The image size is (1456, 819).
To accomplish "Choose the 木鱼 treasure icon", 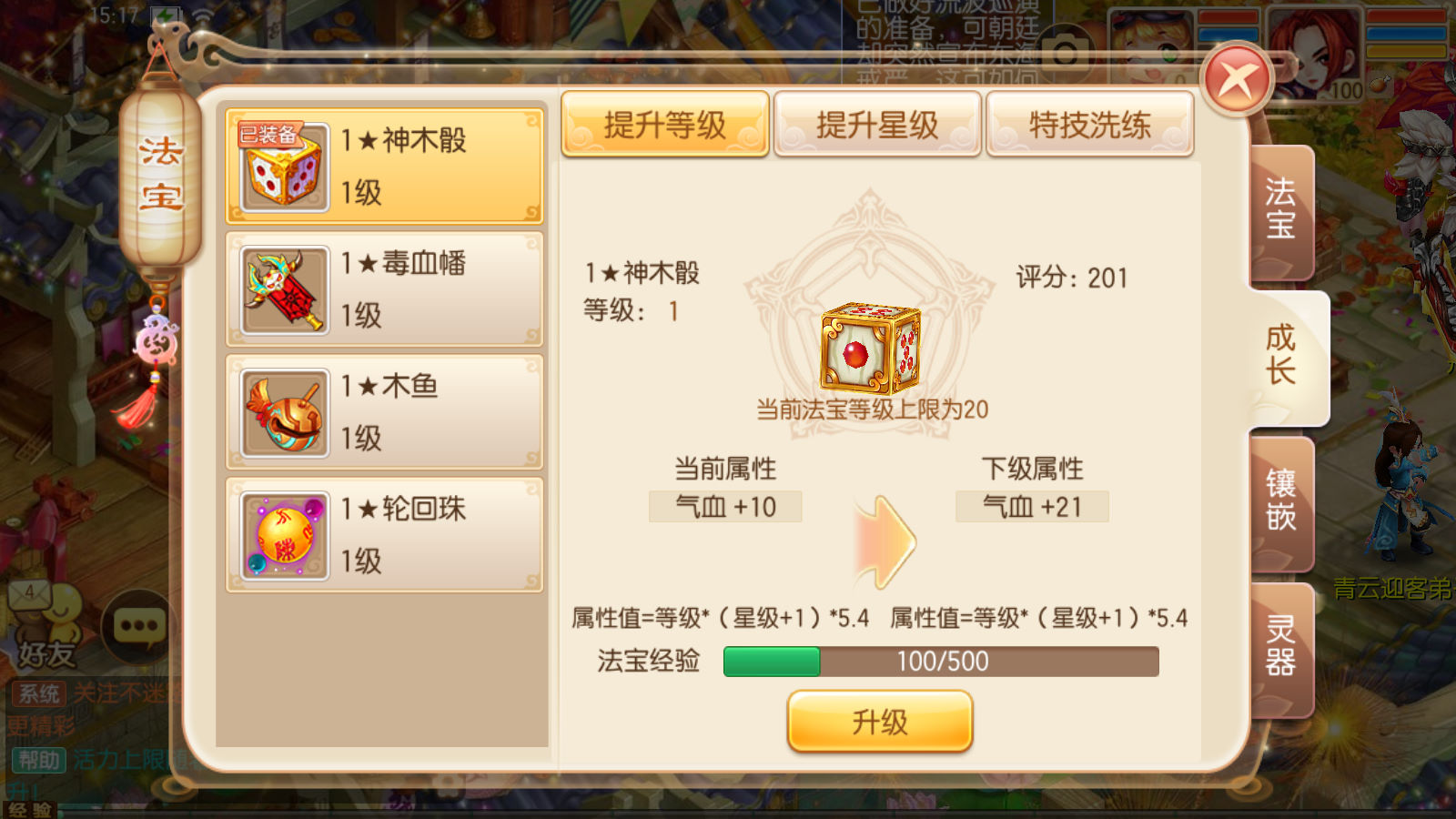I will tap(285, 413).
